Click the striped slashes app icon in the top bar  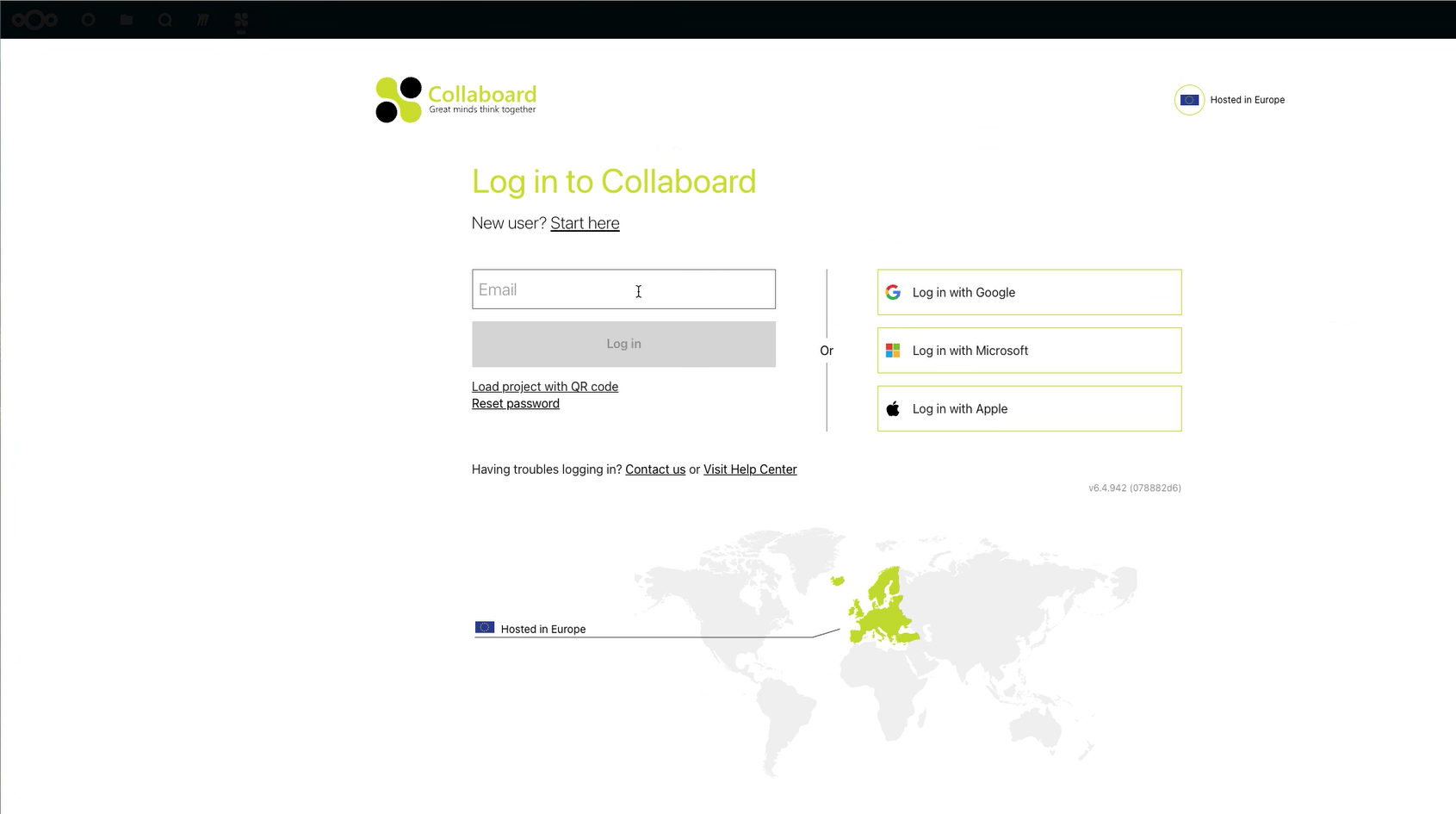click(x=203, y=20)
